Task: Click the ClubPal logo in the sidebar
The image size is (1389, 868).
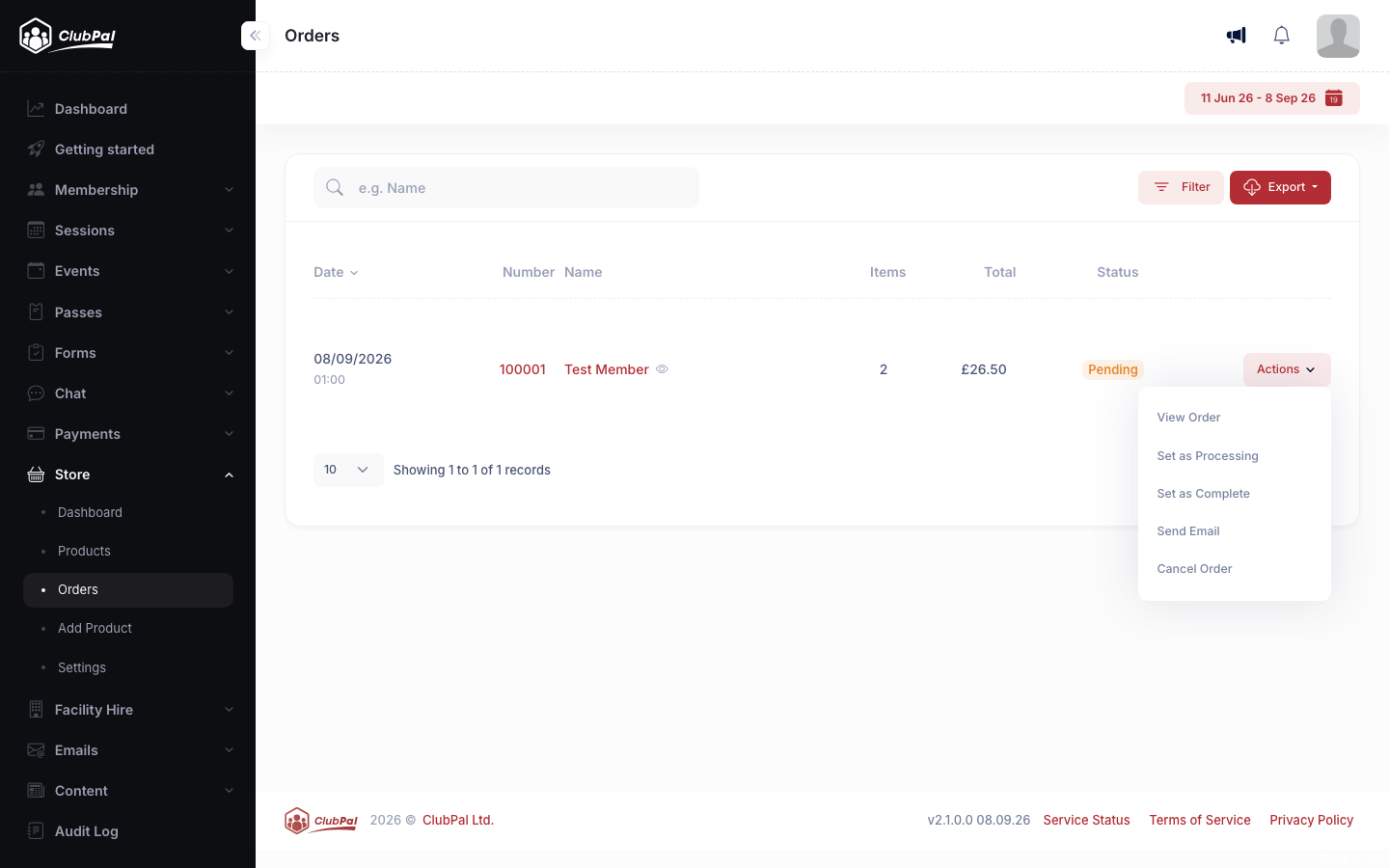Action: 68,36
